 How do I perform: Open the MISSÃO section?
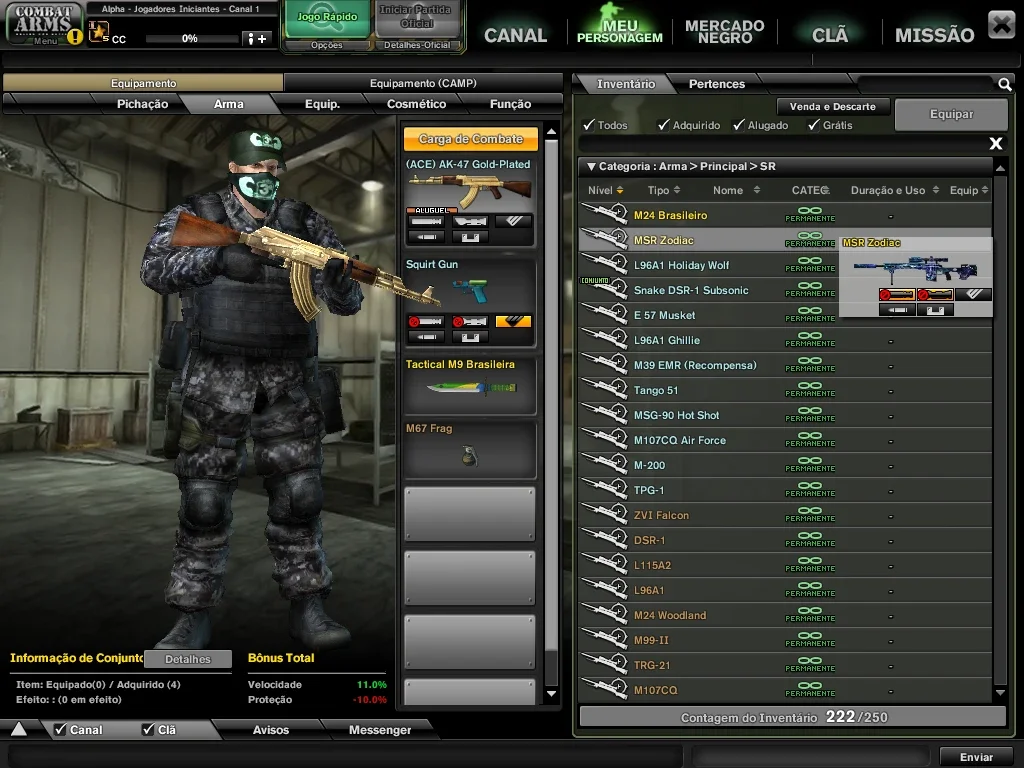point(934,35)
